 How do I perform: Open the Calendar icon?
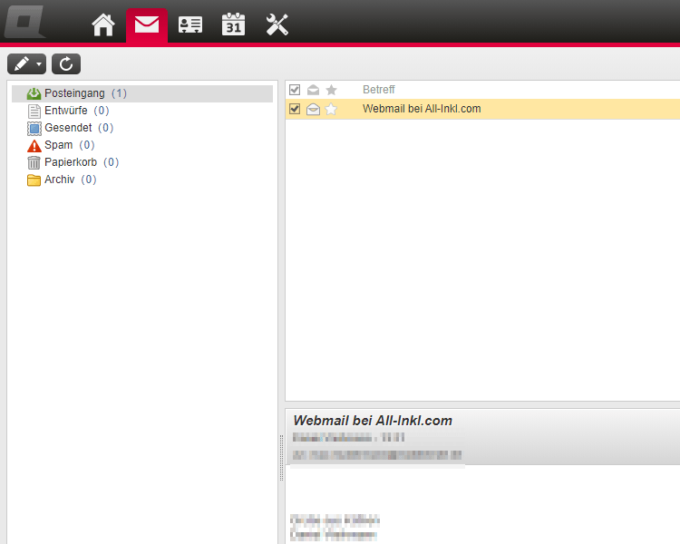pyautogui.click(x=233, y=25)
